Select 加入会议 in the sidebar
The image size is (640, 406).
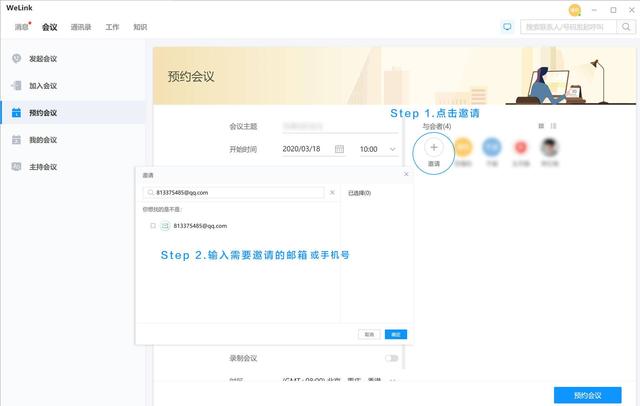[x=43, y=86]
